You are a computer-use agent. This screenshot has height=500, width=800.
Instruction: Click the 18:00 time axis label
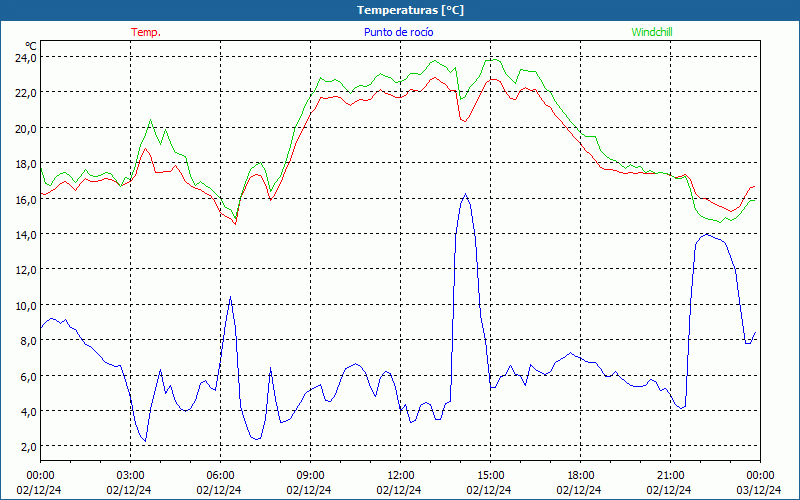[x=581, y=476]
